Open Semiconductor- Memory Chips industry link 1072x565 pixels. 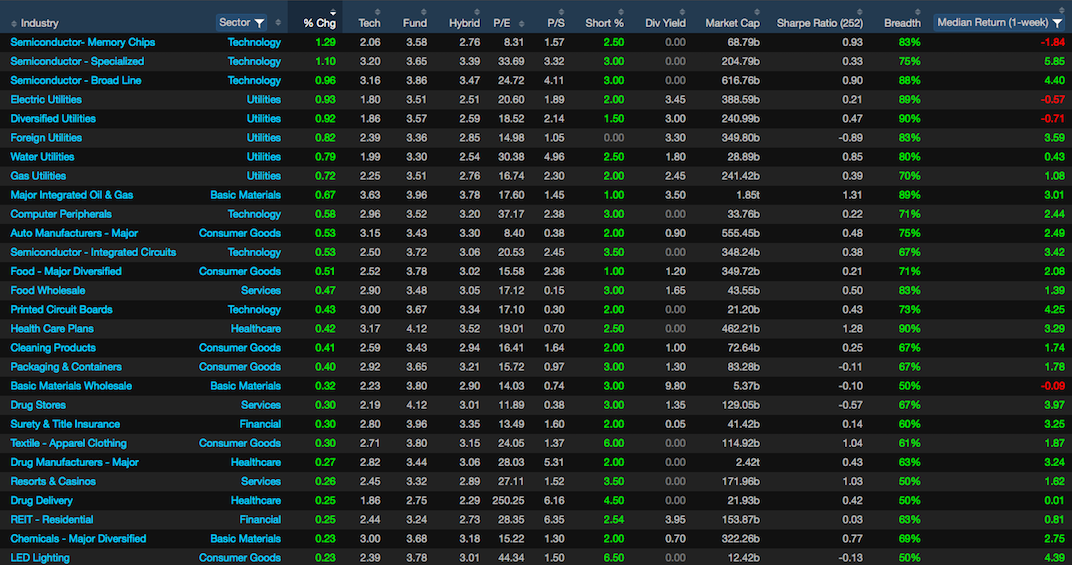83,42
